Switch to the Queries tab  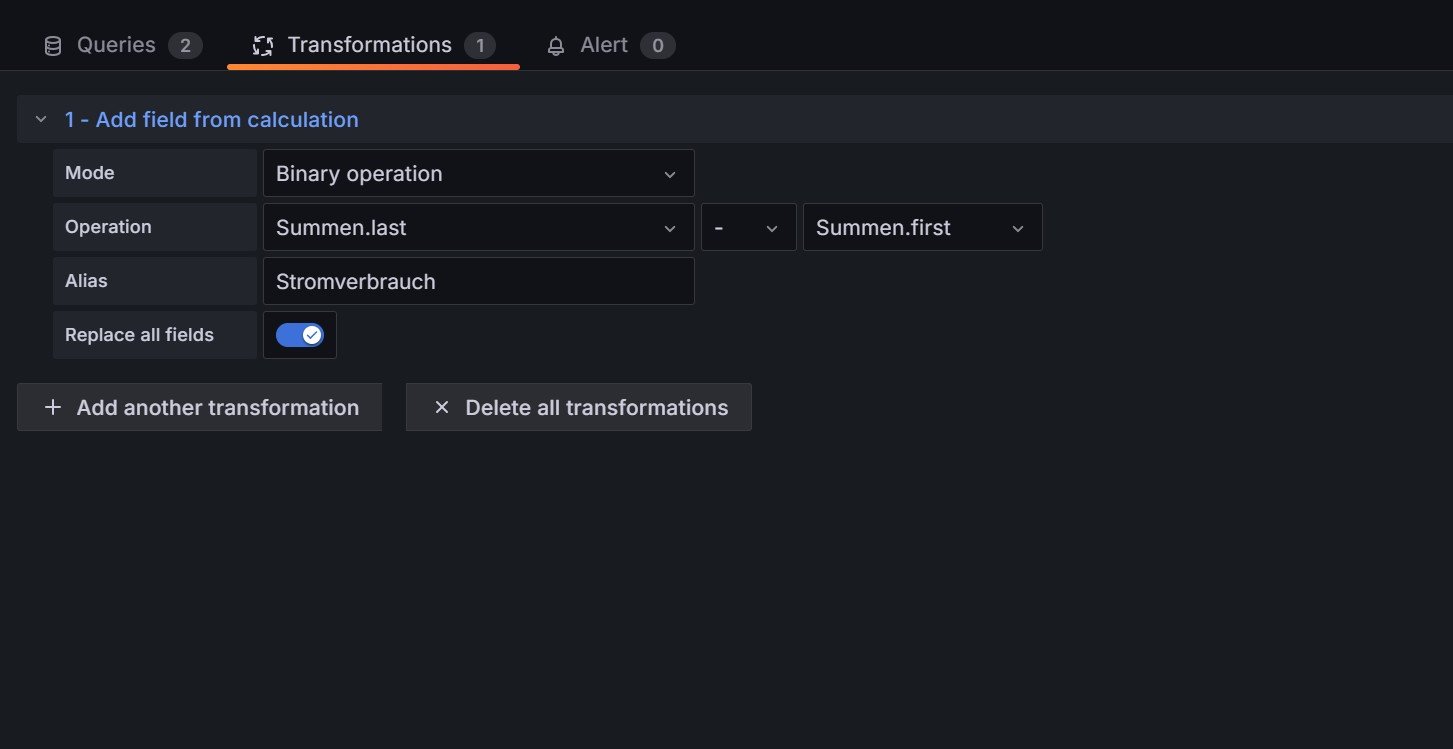[116, 46]
